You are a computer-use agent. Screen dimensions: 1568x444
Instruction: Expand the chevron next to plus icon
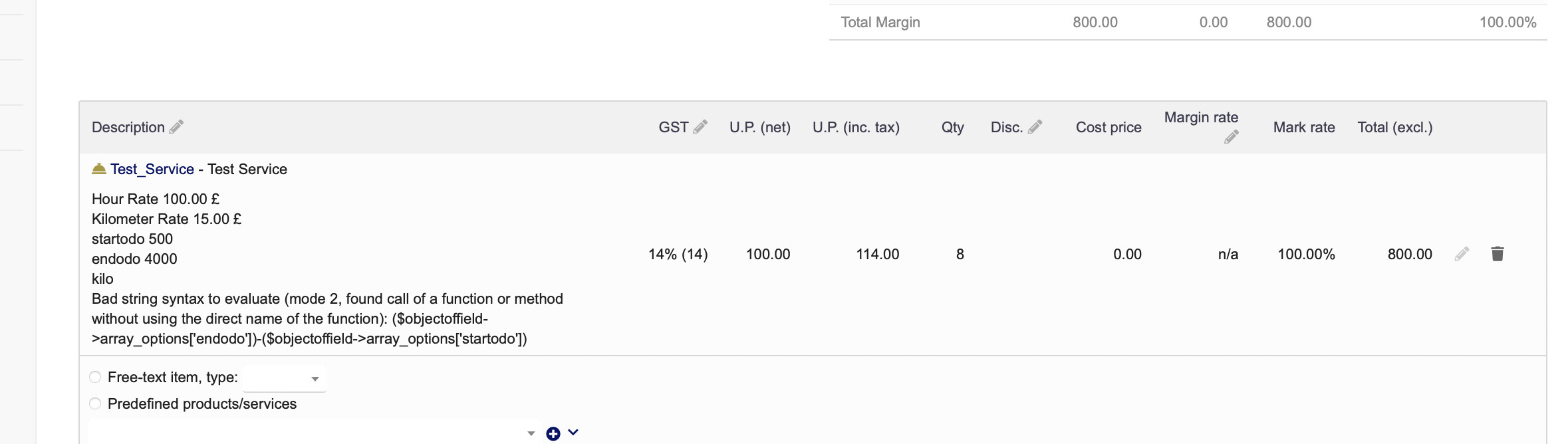573,433
